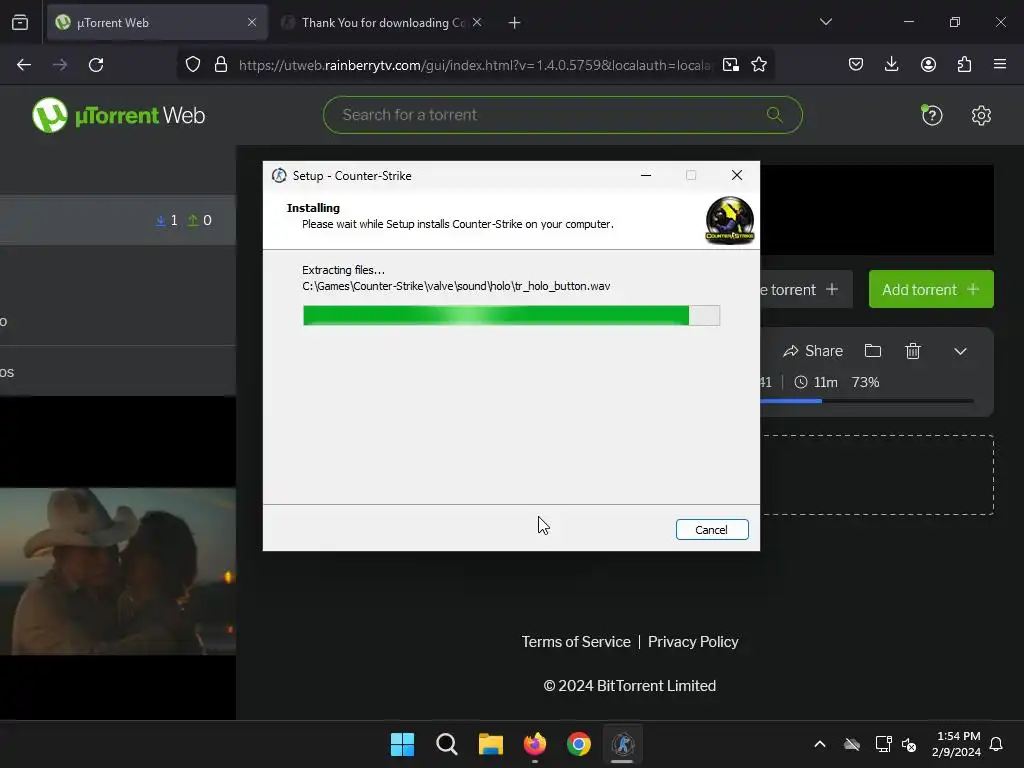Image resolution: width=1024 pixels, height=768 pixels.
Task: Click the 11m remaining time text
Action: (x=825, y=382)
